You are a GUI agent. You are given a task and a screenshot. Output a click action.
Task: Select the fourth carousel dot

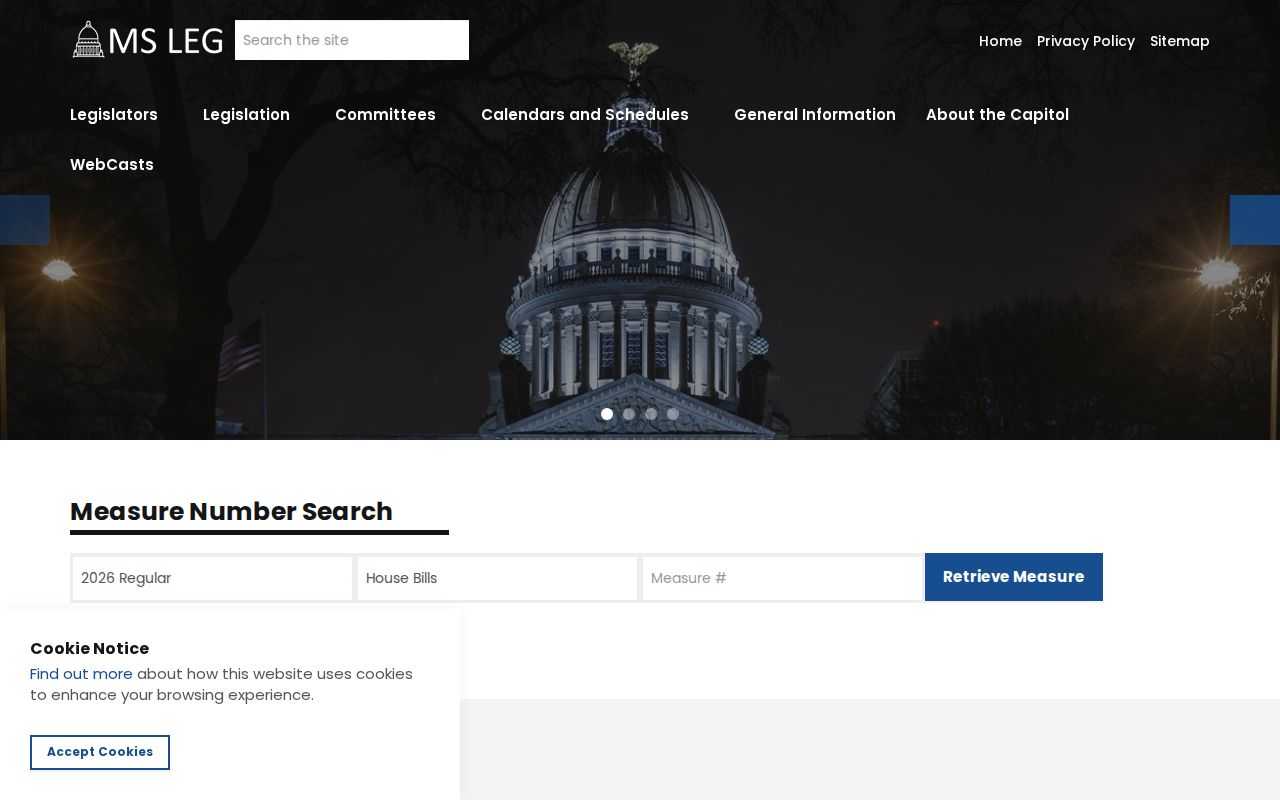click(x=673, y=414)
